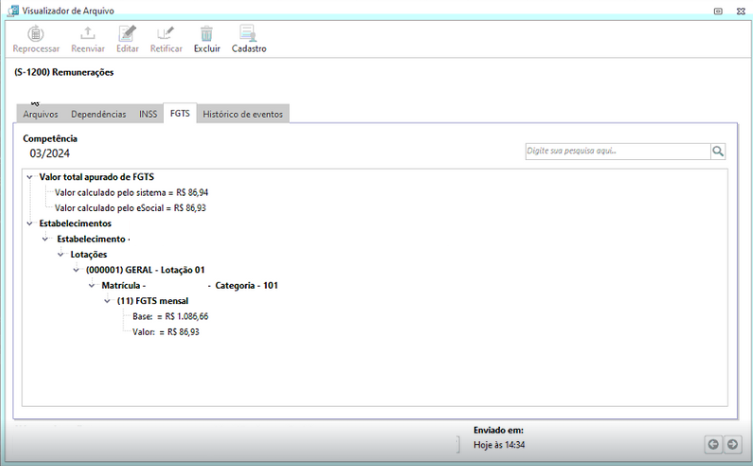Screen dimensions: 753x466
Task: Collapse the Matrícula Categoria 101 node
Action: click(x=92, y=286)
